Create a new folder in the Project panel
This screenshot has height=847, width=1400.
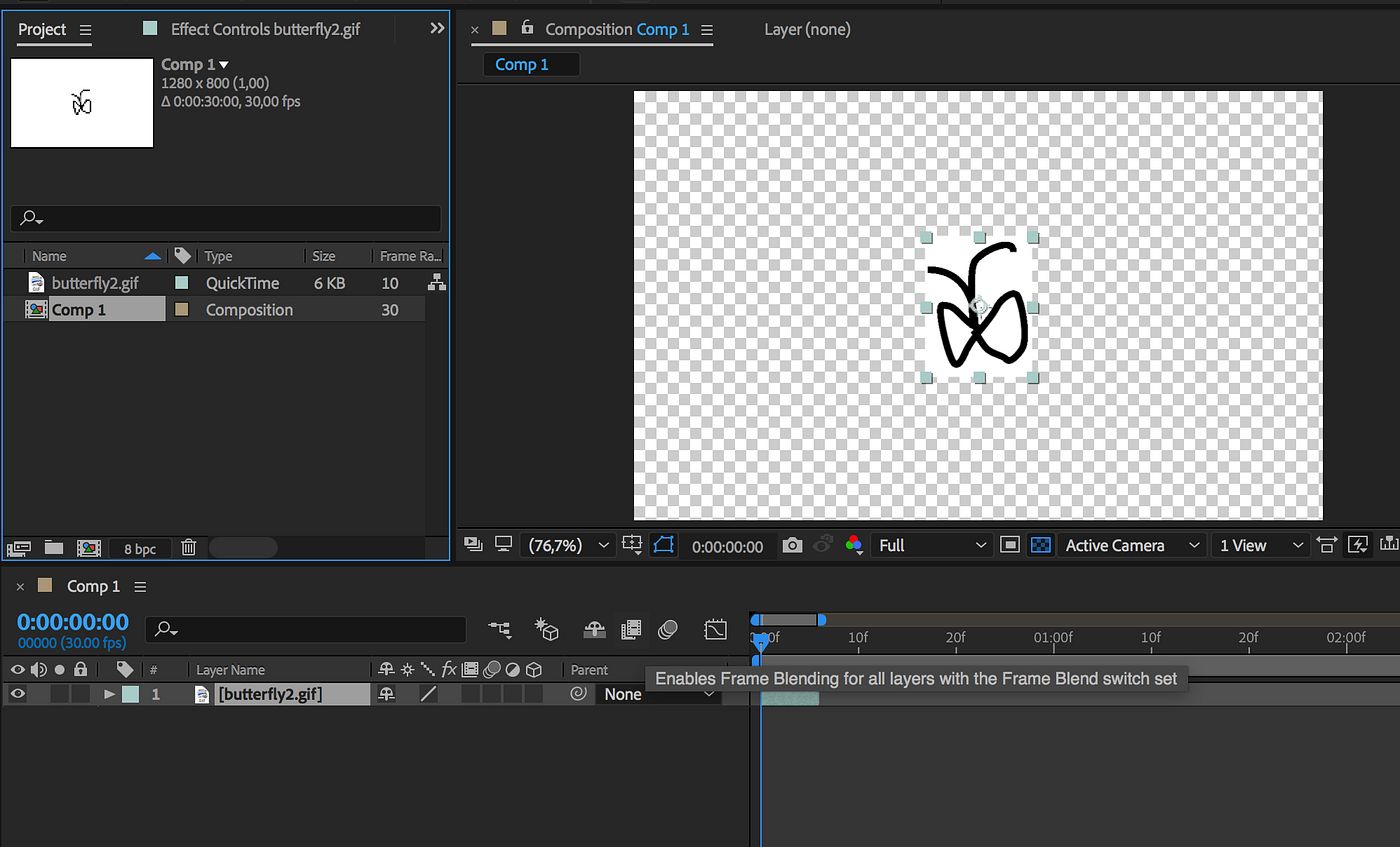tap(53, 547)
